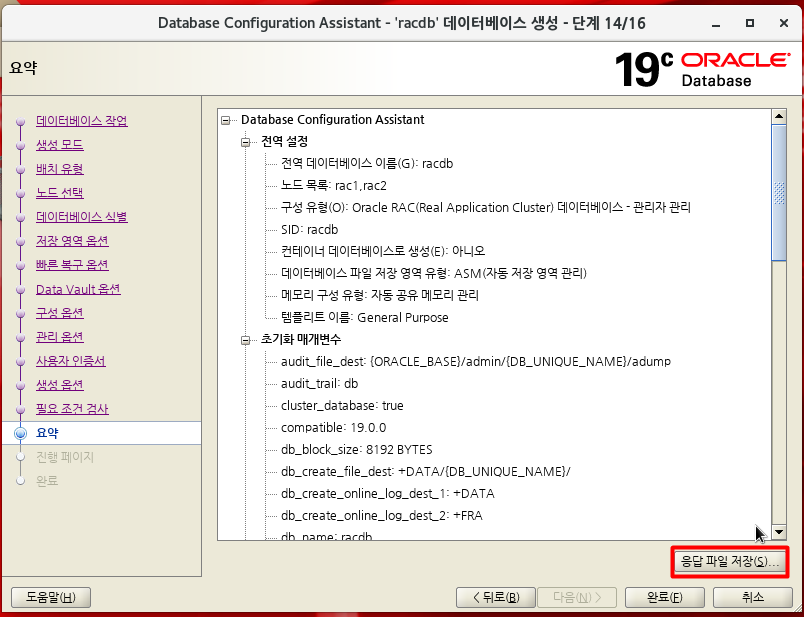Collapse the 전역 설정 tree section
This screenshot has width=804, height=617.
[x=246, y=142]
